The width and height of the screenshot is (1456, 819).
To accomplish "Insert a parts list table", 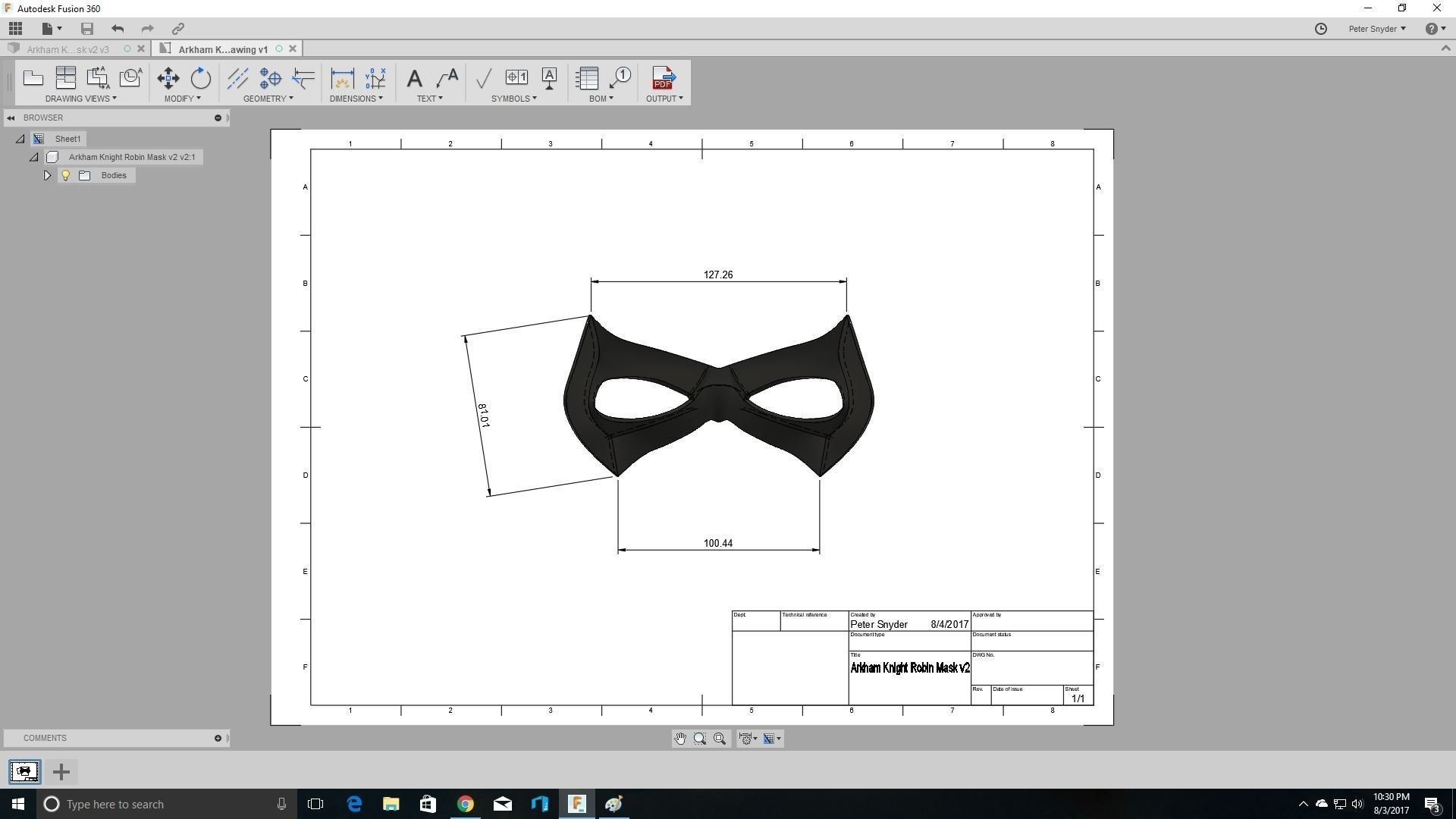I will [587, 78].
